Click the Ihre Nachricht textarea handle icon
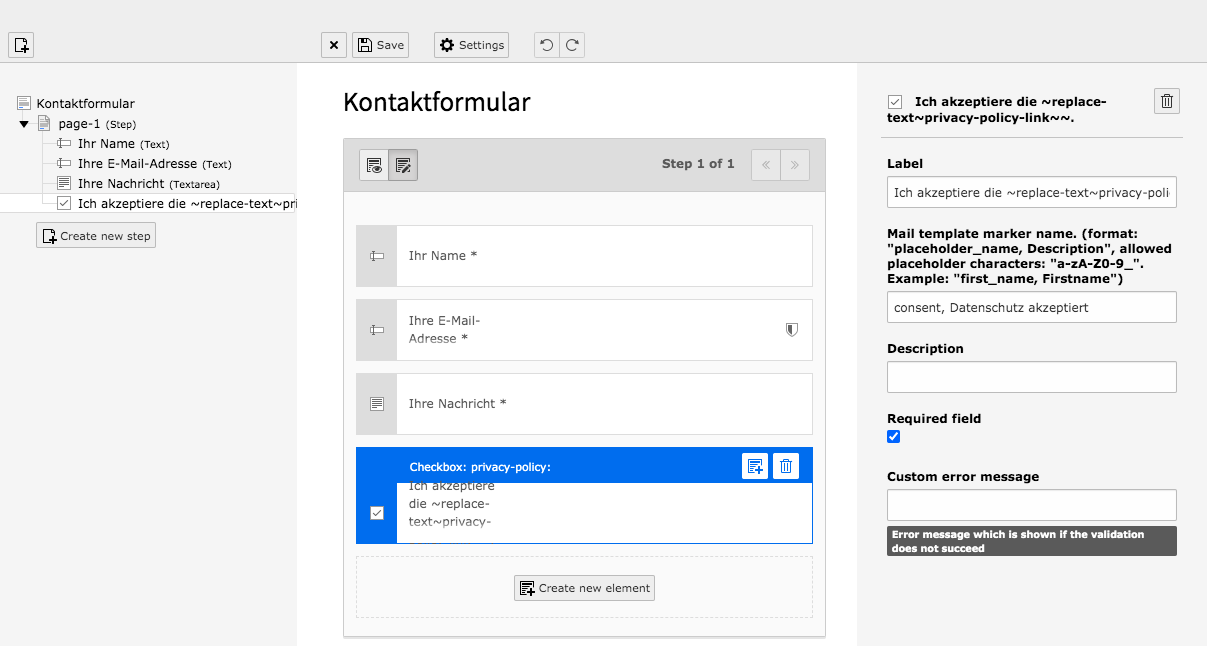This screenshot has height=646, width=1207. tap(377, 404)
